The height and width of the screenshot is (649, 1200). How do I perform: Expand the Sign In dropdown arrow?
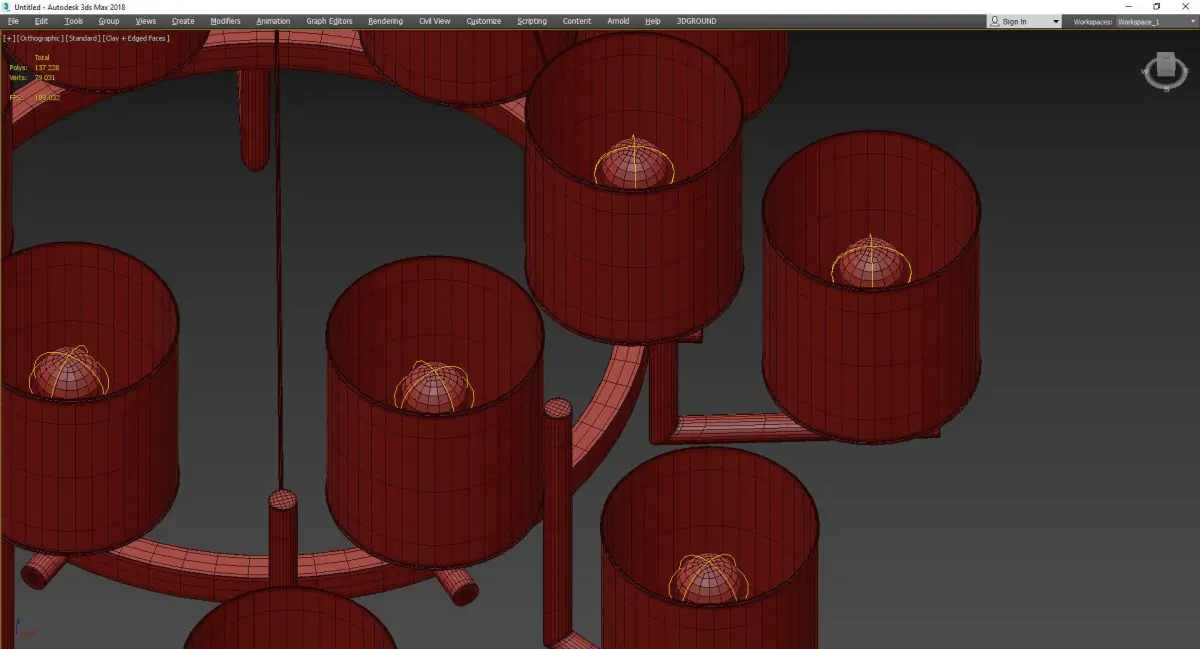coord(1055,21)
